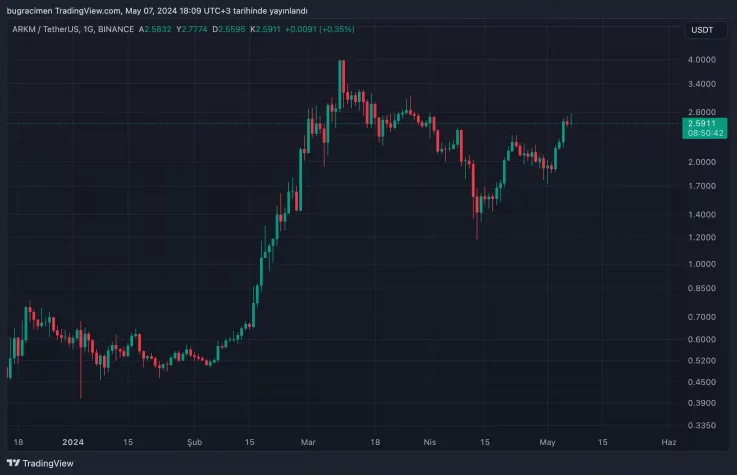Select the 2024 marker on the time axis
Screen dimensions: 737x475
pyautogui.click(x=72, y=441)
